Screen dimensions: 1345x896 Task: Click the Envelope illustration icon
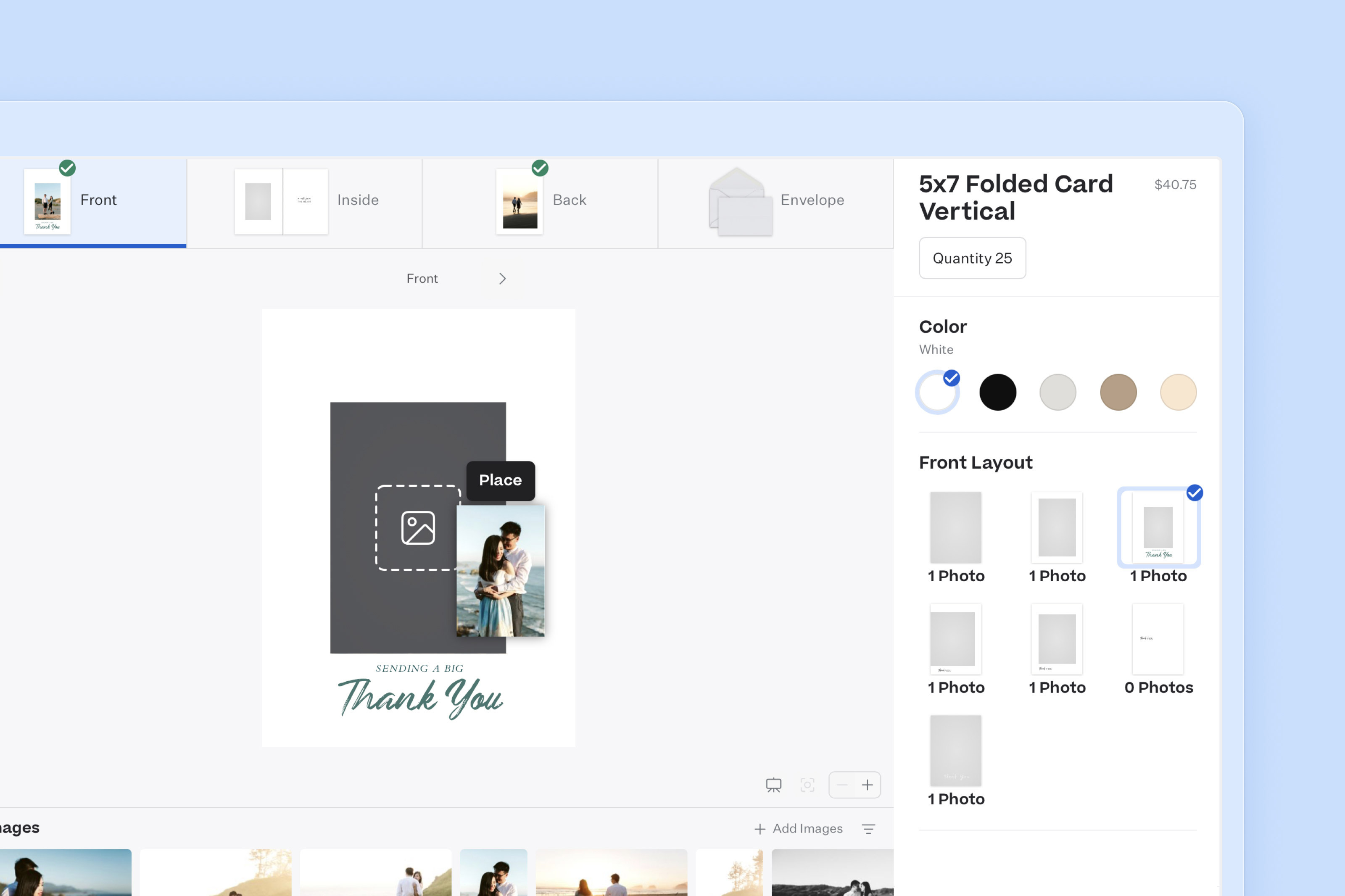point(741,201)
